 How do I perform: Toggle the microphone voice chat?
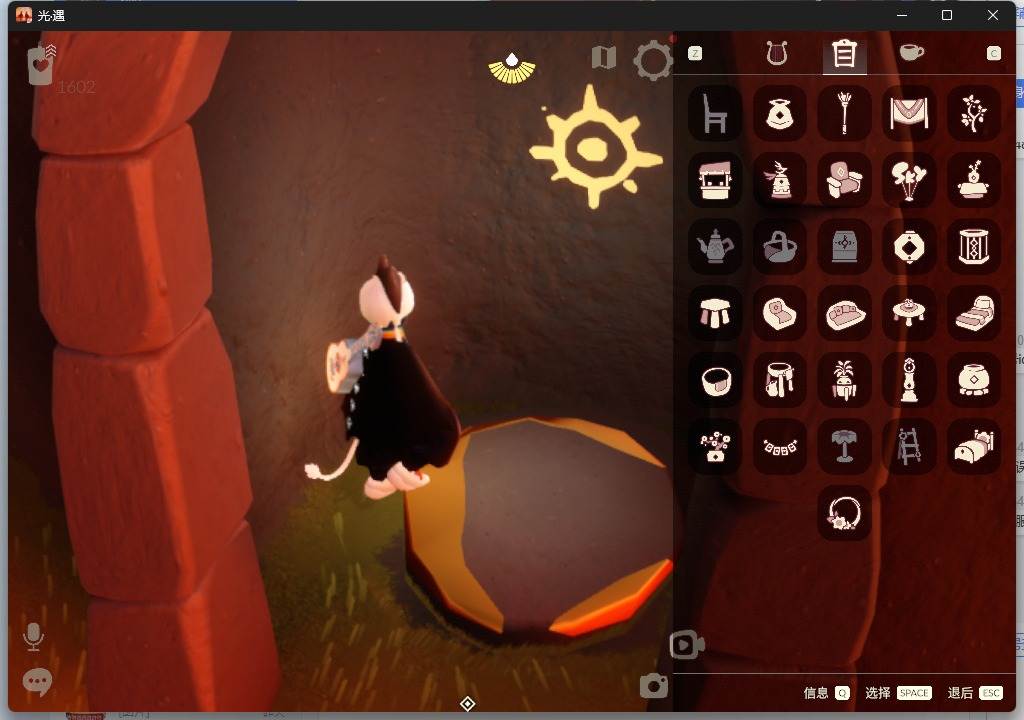33,636
